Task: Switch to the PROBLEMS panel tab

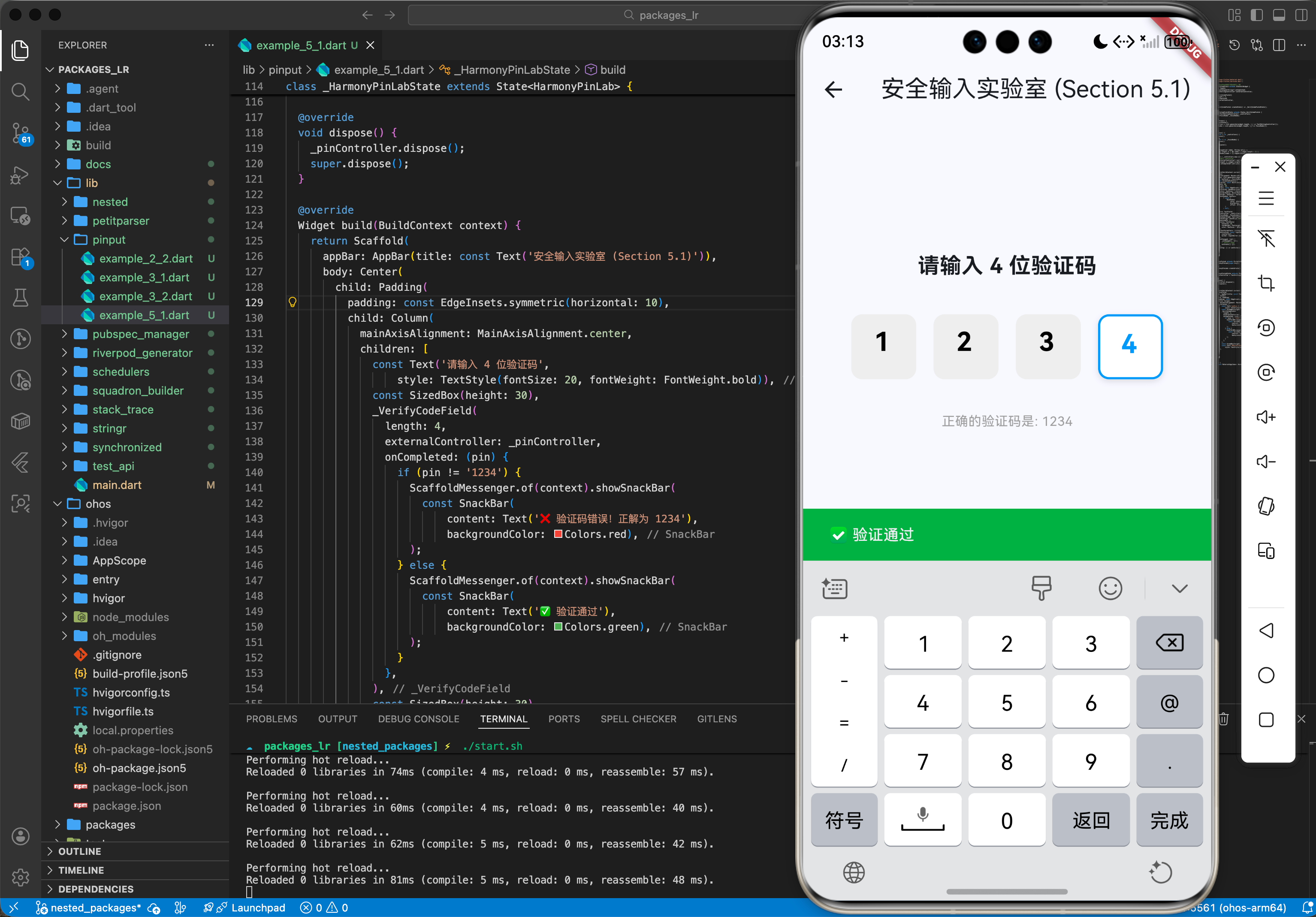Action: (x=272, y=719)
